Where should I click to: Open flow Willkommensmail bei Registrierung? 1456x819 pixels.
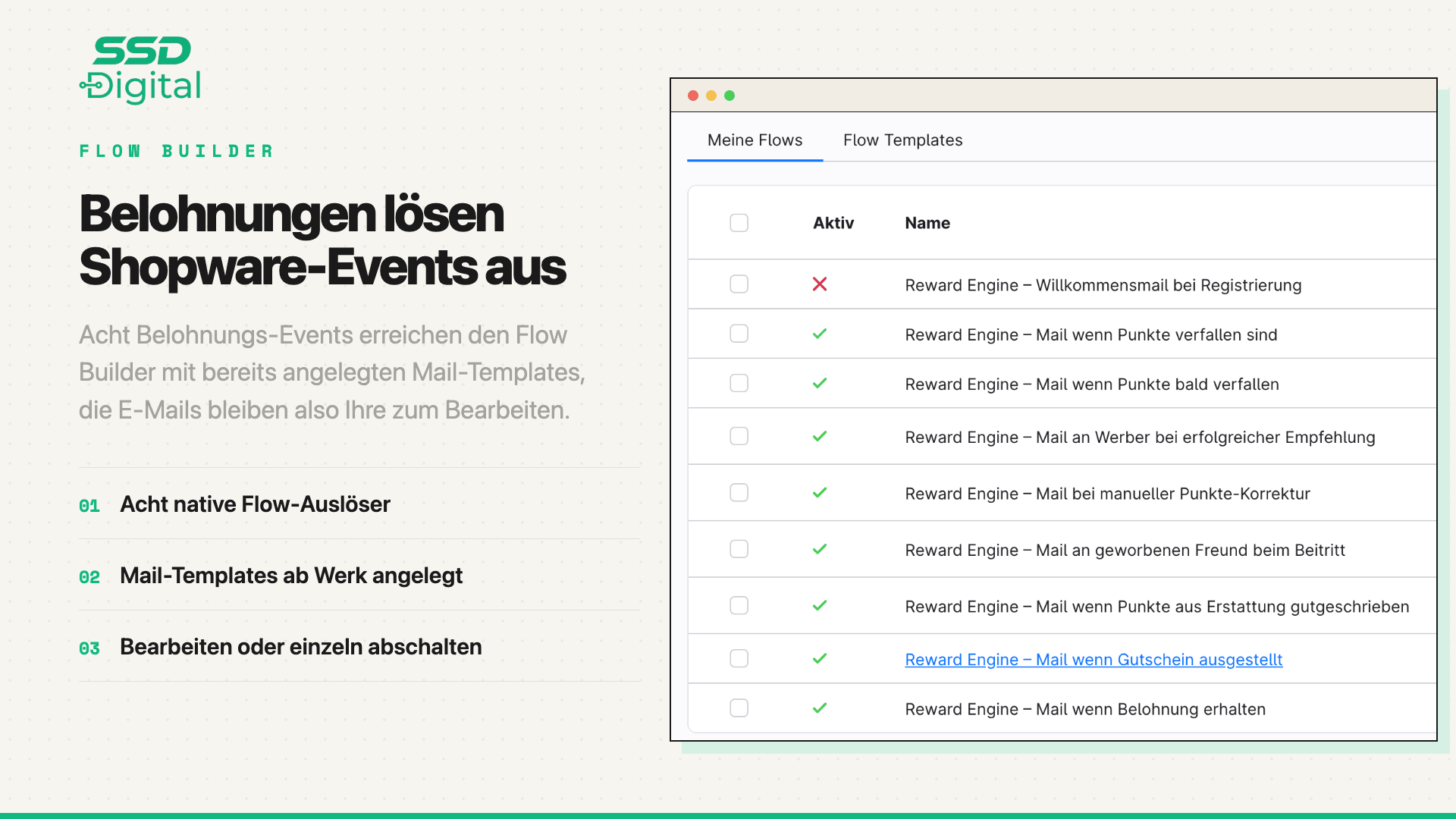point(1103,285)
